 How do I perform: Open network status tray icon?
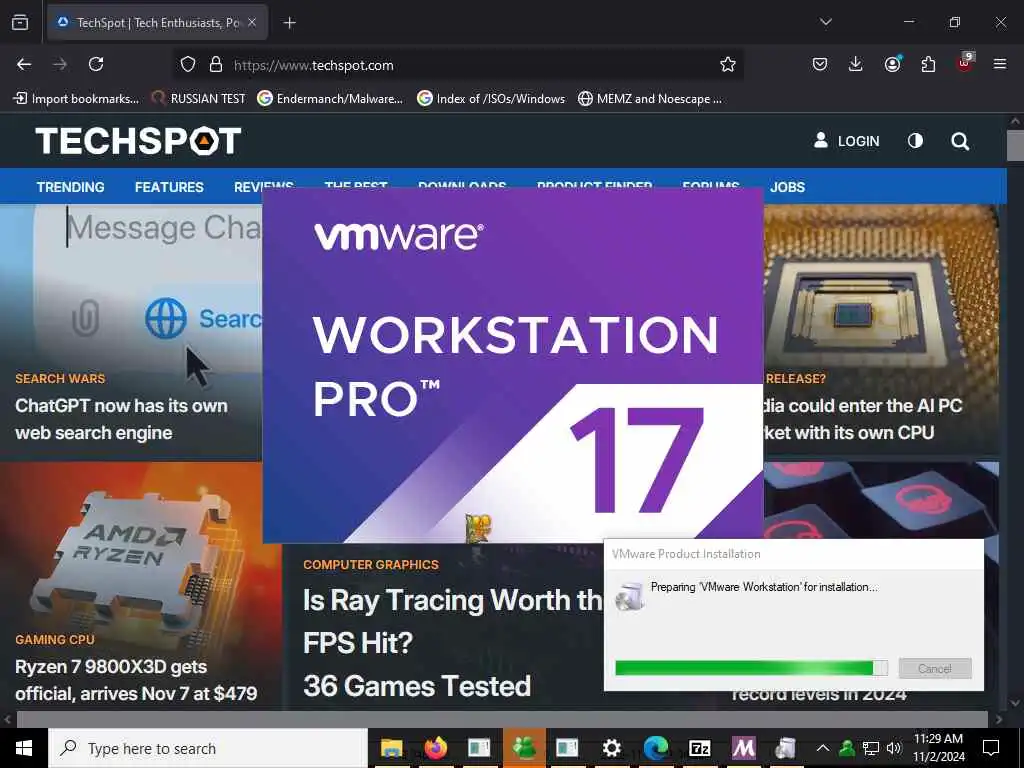[x=871, y=748]
